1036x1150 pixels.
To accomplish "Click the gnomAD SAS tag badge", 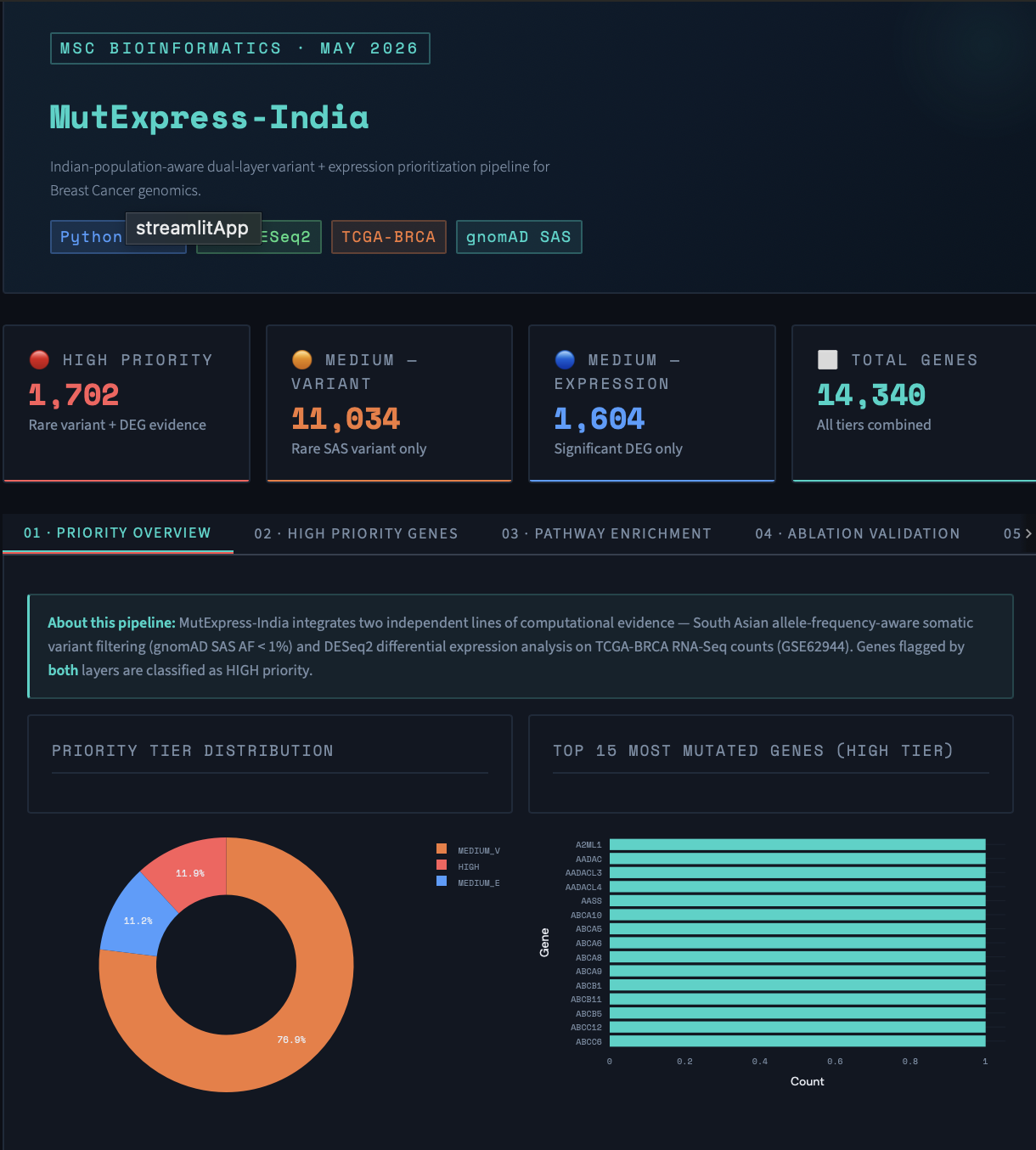I will pos(519,237).
